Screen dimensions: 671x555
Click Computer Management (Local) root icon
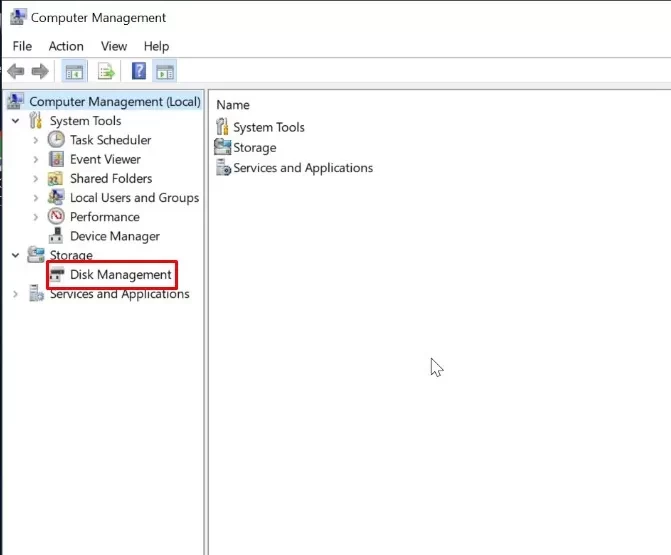point(16,101)
